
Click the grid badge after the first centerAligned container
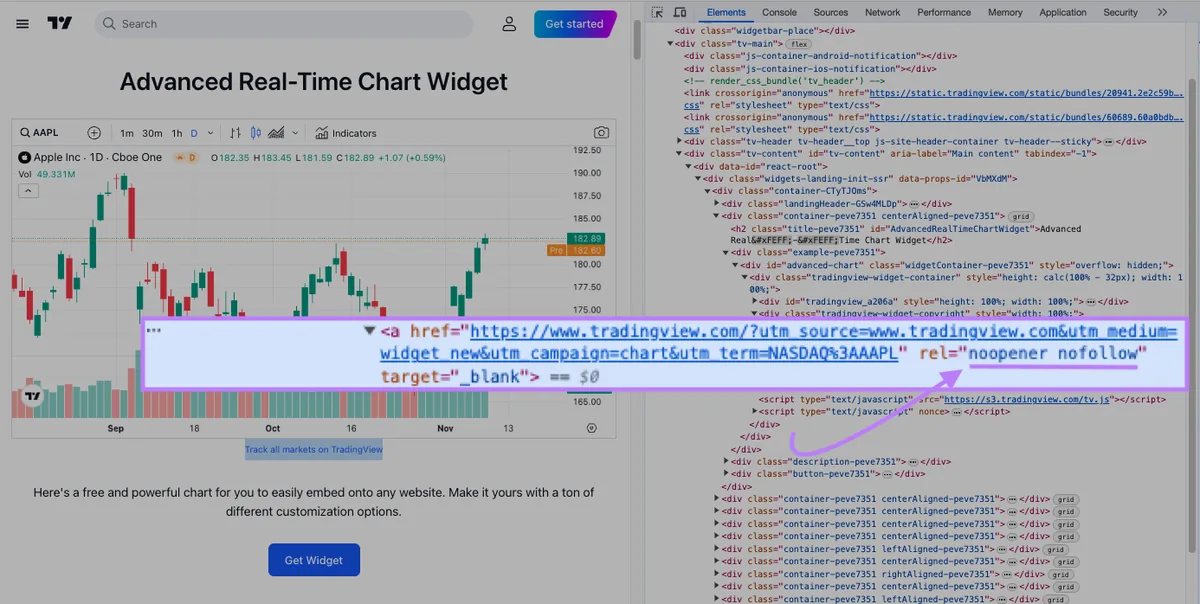pos(1020,216)
